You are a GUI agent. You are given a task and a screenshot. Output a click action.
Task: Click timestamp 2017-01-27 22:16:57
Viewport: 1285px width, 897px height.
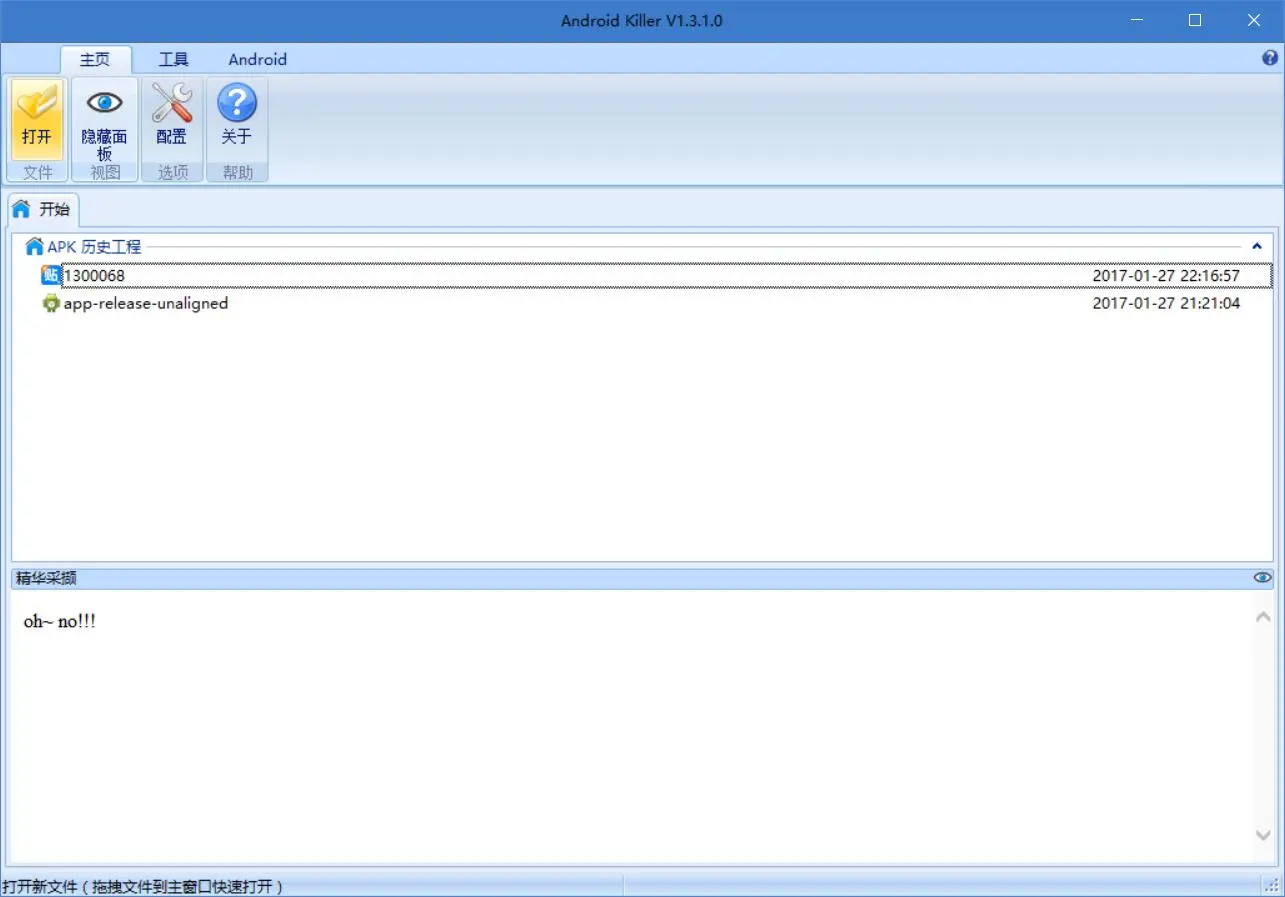(x=1166, y=275)
